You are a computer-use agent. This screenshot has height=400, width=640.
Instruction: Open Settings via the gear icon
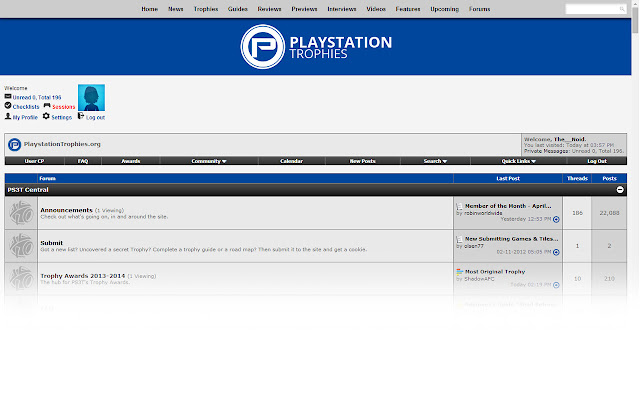click(x=46, y=116)
